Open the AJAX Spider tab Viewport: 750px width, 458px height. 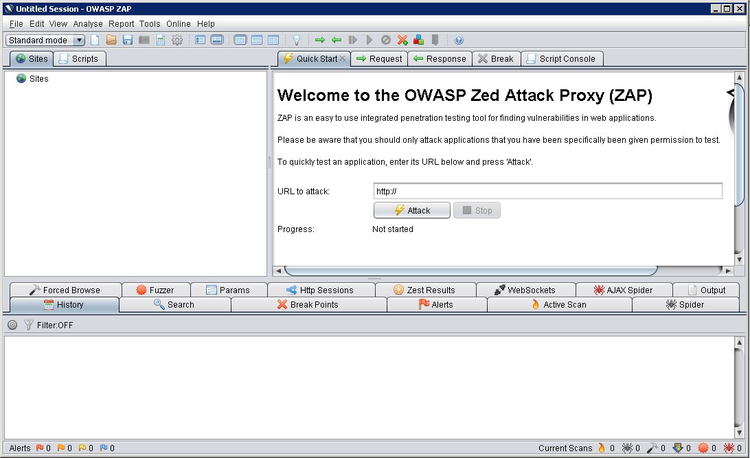coord(624,290)
